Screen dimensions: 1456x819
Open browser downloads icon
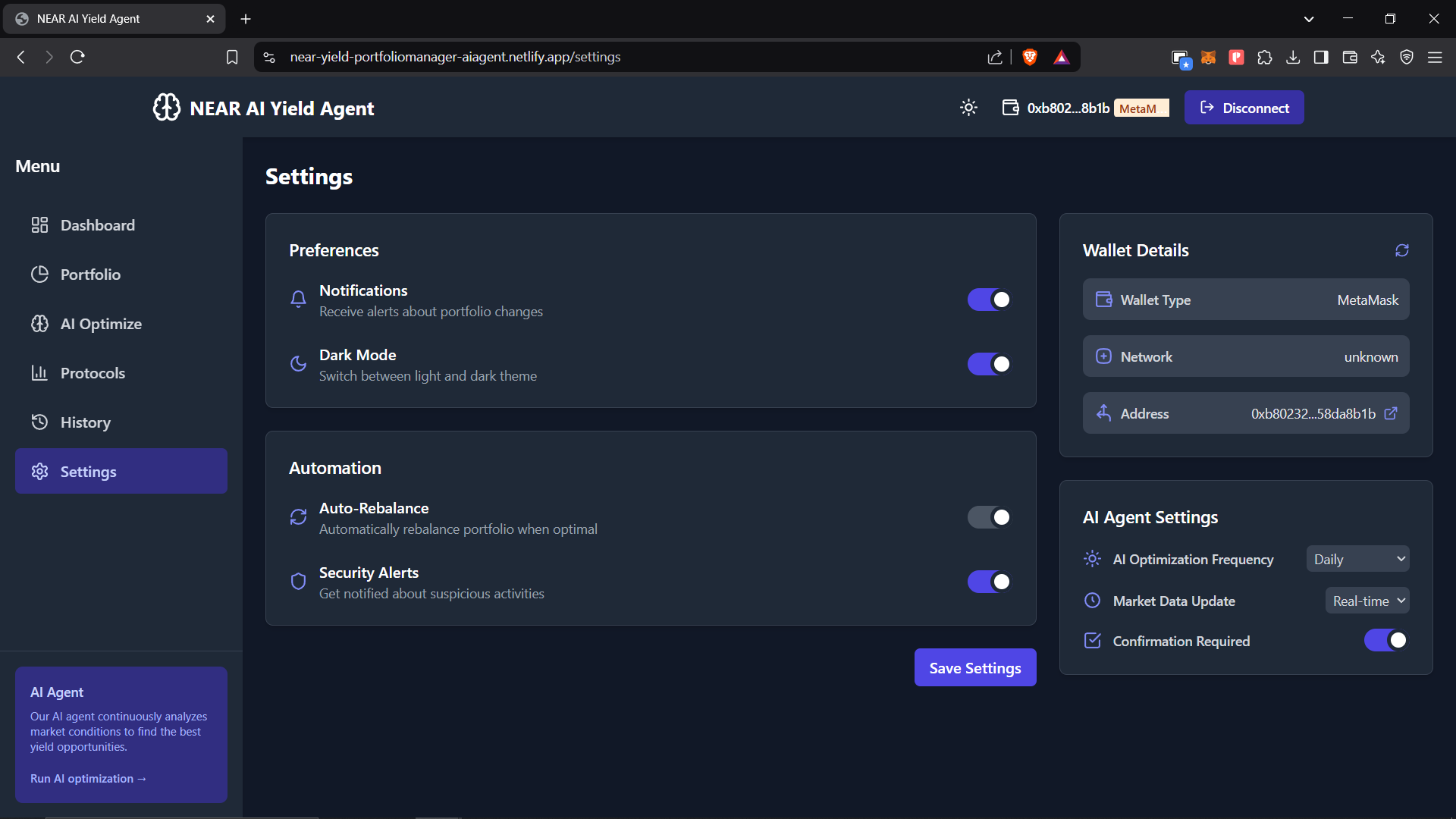pyautogui.click(x=1293, y=57)
